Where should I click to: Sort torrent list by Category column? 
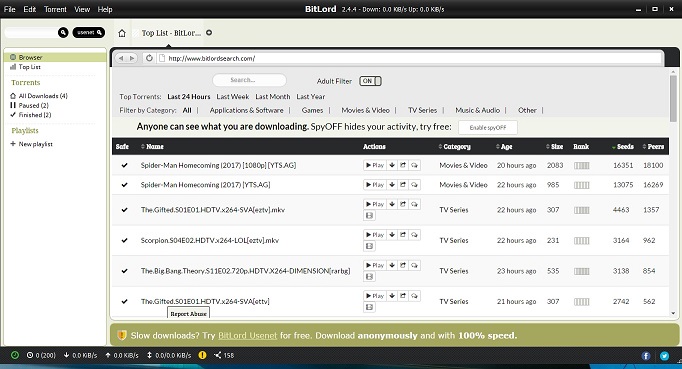pyautogui.click(x=455, y=147)
